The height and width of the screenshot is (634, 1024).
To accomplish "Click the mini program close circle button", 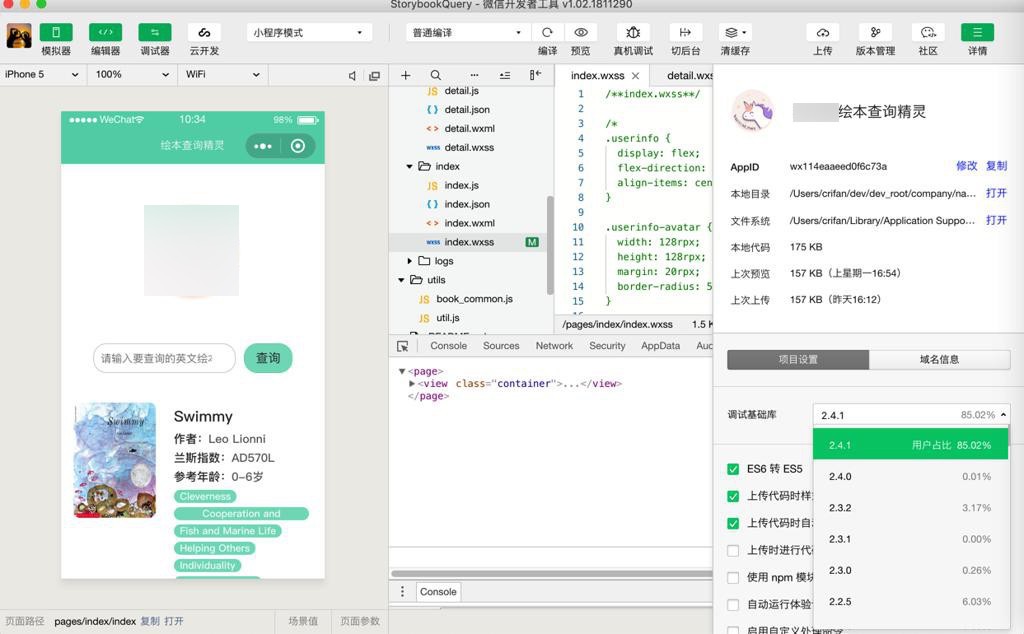I will 298,146.
